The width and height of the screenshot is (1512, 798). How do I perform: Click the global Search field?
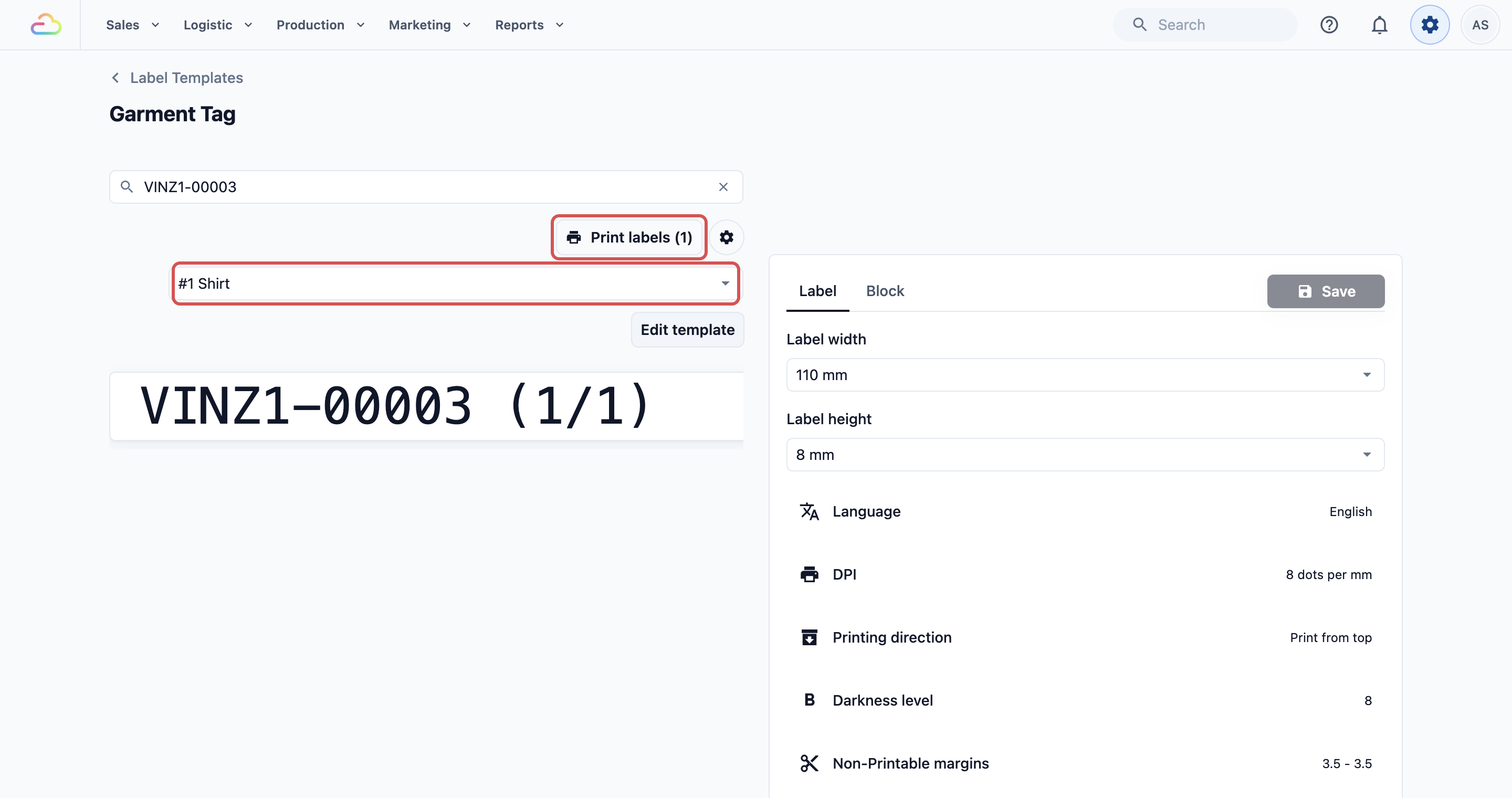(1204, 25)
